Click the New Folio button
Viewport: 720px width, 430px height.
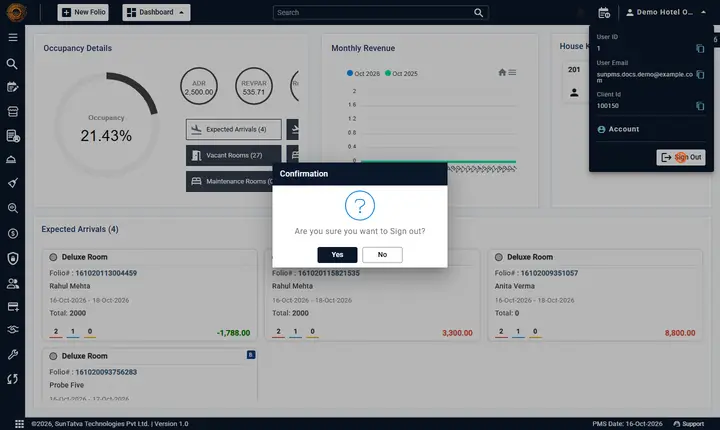(83, 12)
